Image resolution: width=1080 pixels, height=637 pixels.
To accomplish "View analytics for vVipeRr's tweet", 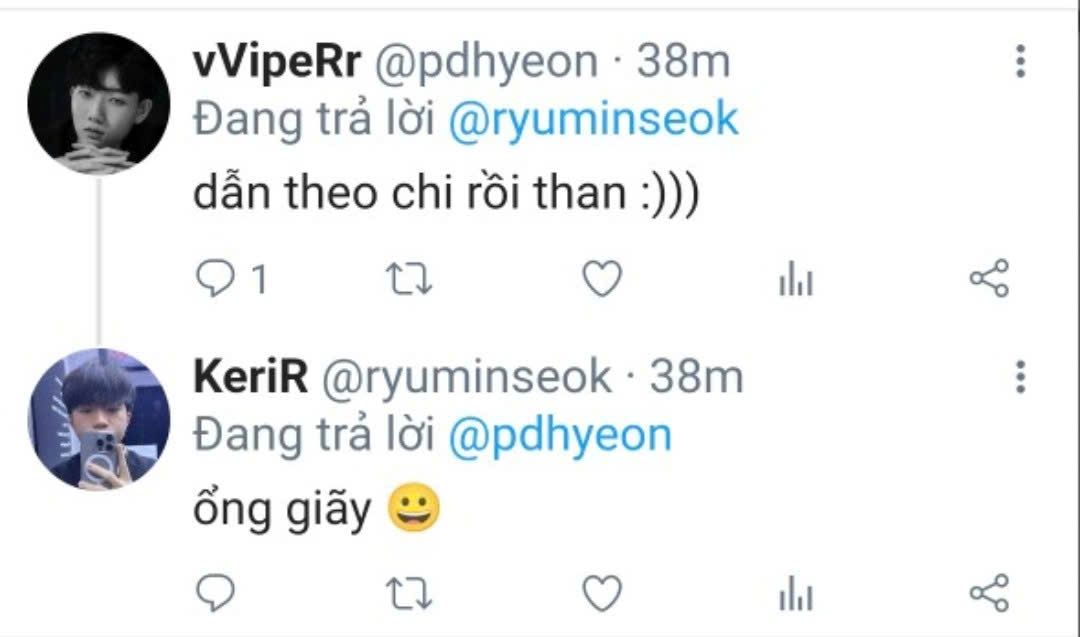I will coord(796,279).
